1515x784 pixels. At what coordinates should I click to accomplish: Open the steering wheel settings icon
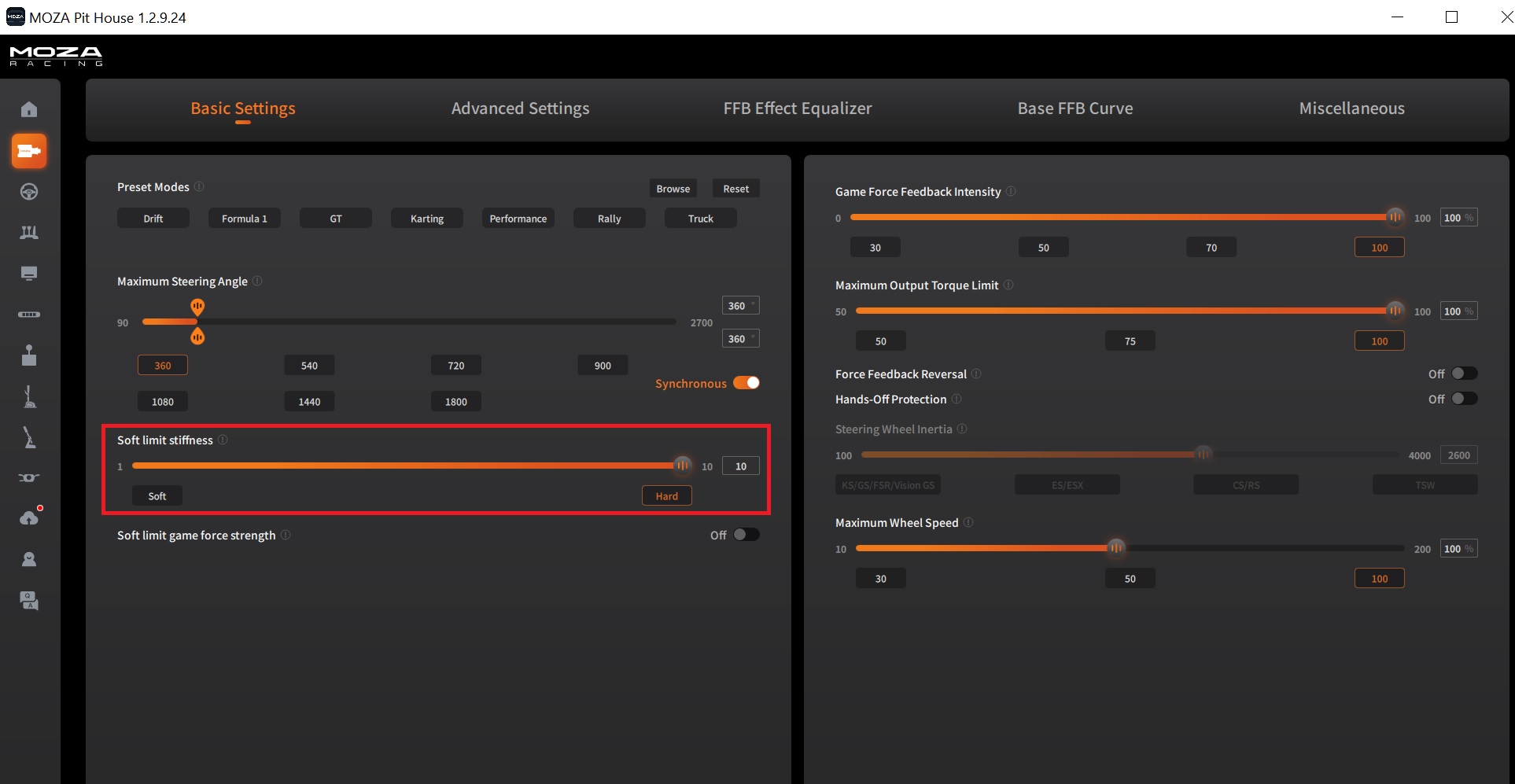tap(29, 192)
